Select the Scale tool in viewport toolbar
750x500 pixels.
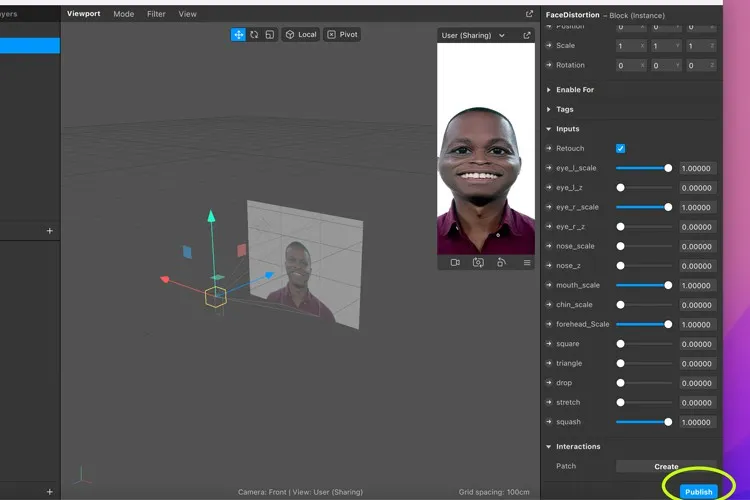point(269,34)
